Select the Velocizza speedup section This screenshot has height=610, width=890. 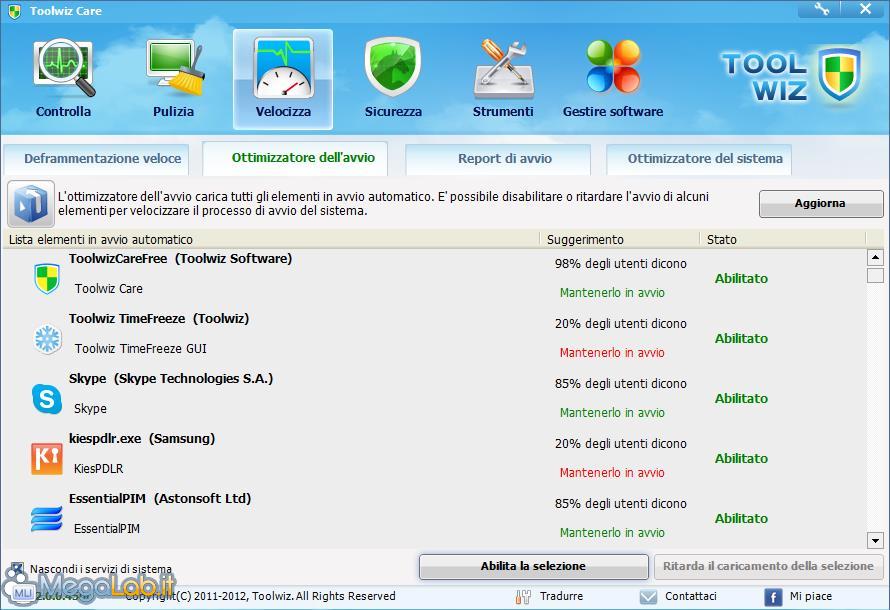(283, 79)
